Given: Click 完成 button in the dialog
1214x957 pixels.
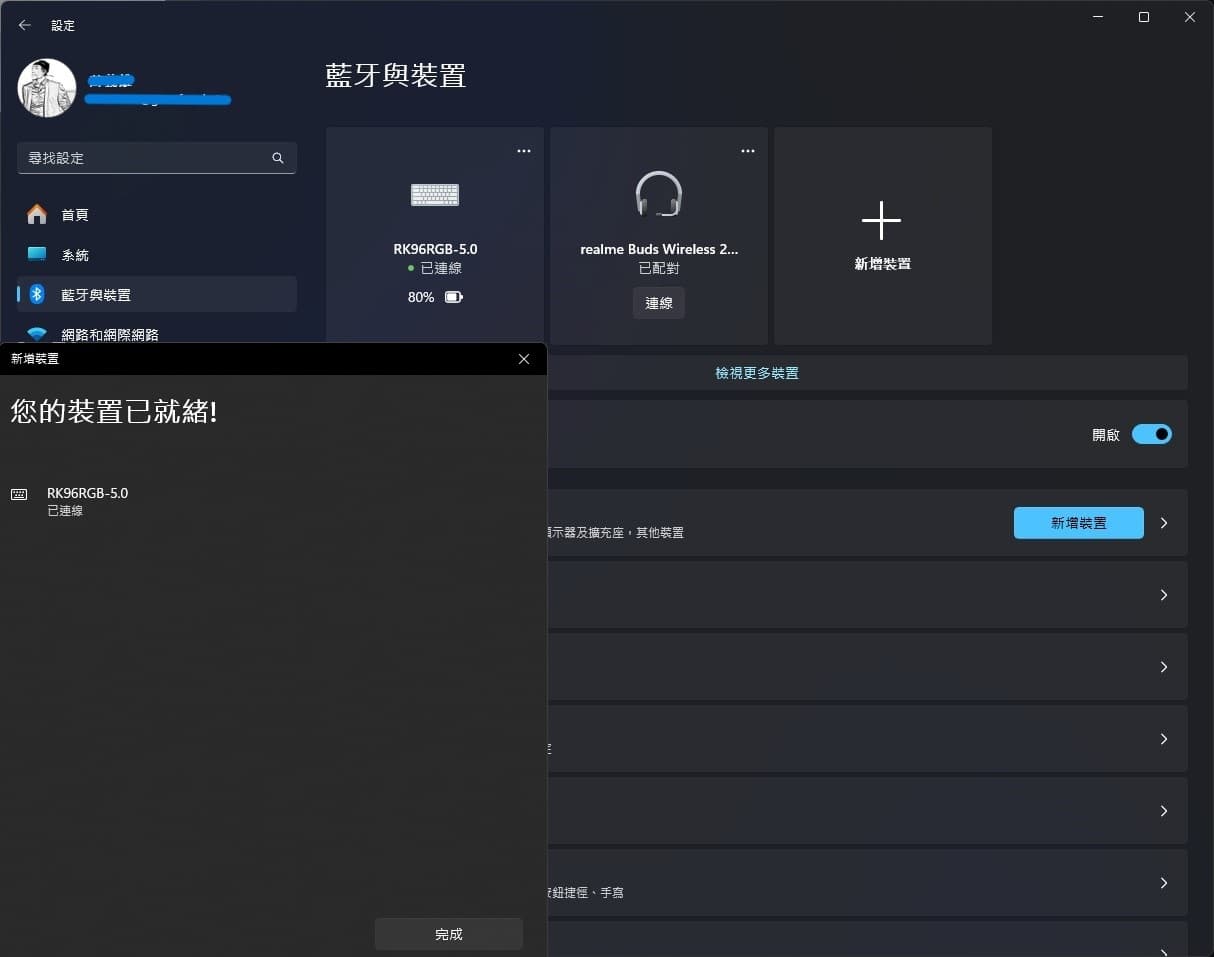Looking at the screenshot, I should [x=449, y=934].
